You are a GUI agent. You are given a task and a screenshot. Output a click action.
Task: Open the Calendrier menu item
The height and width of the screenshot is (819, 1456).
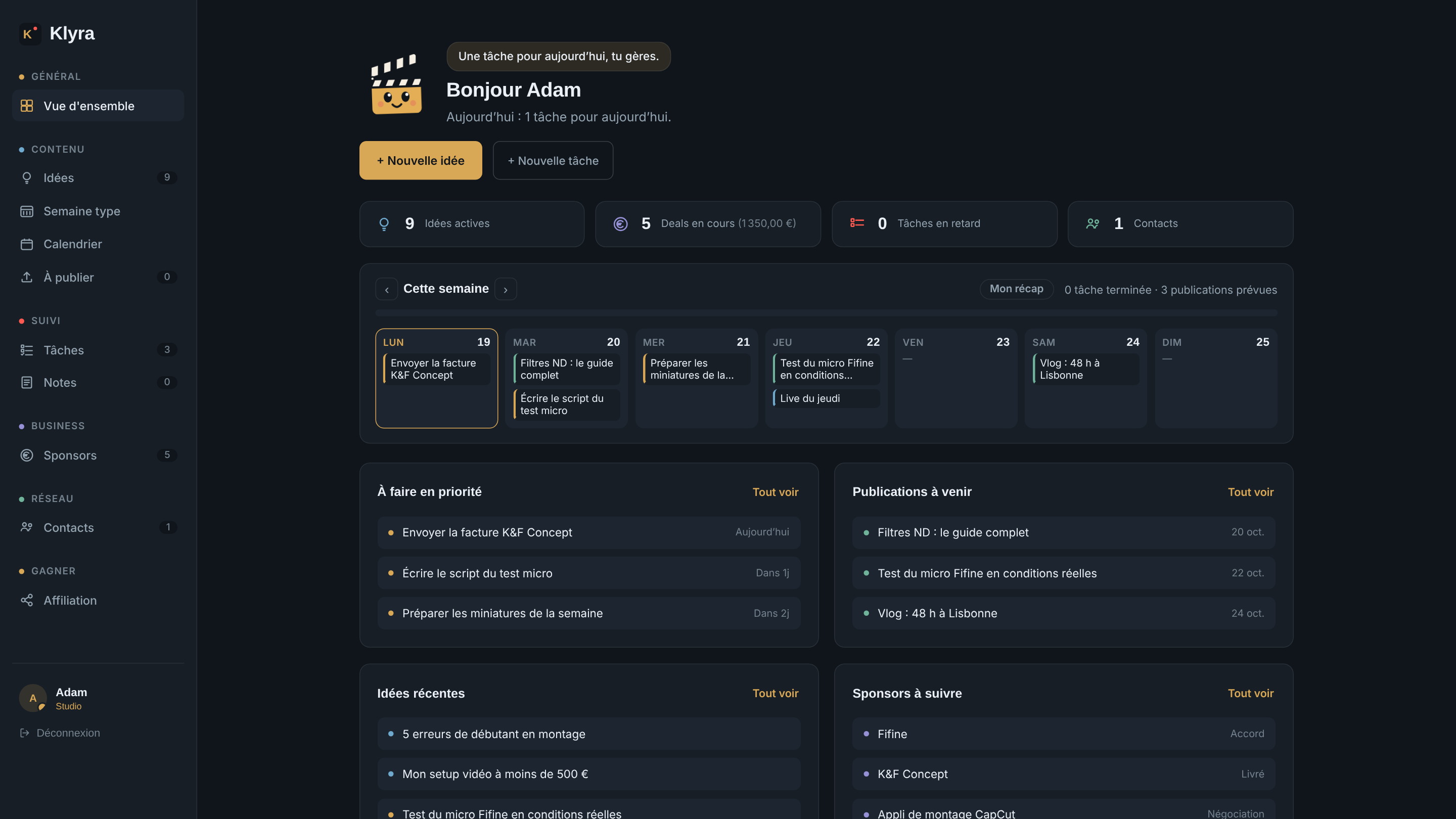coord(98,244)
